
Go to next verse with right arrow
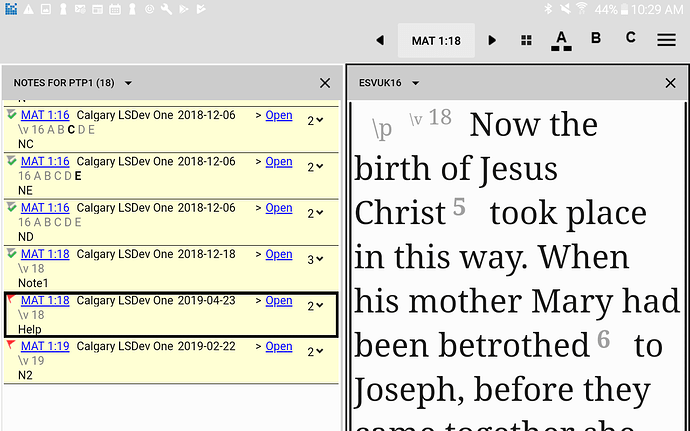point(492,41)
